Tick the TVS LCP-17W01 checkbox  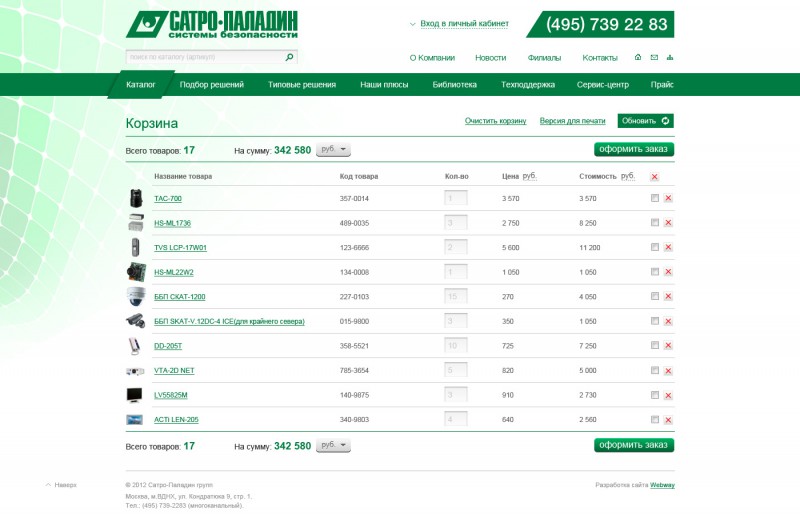tap(655, 247)
